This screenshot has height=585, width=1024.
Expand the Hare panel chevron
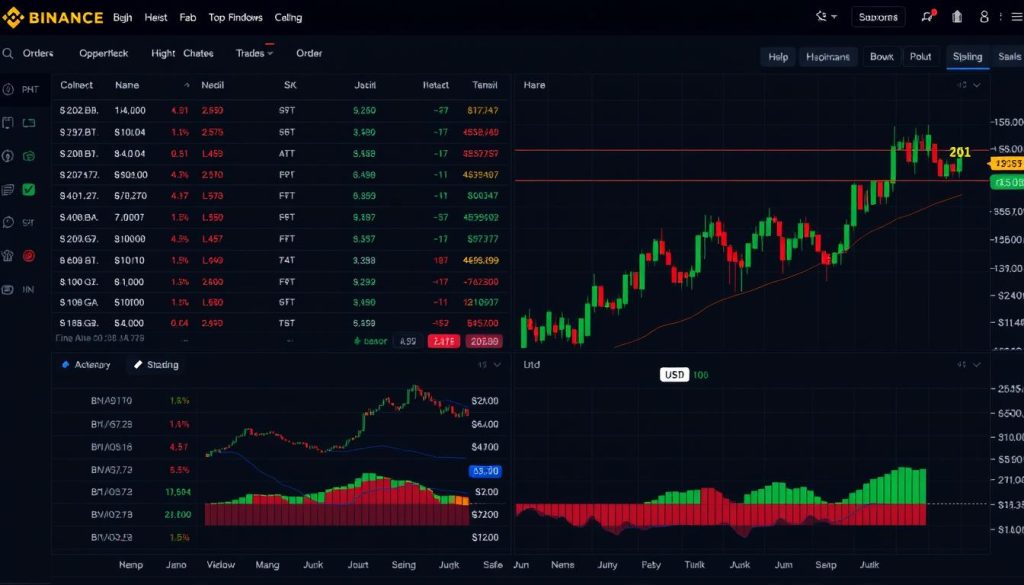point(976,85)
